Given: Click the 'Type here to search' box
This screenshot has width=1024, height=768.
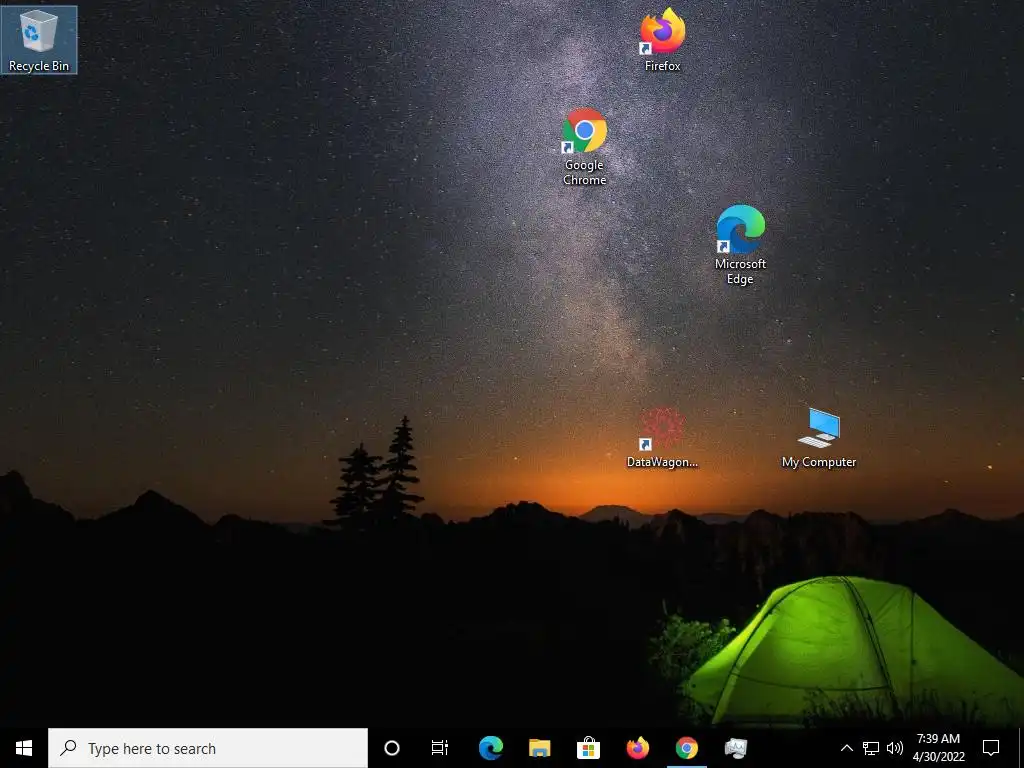Looking at the screenshot, I should click(x=208, y=748).
